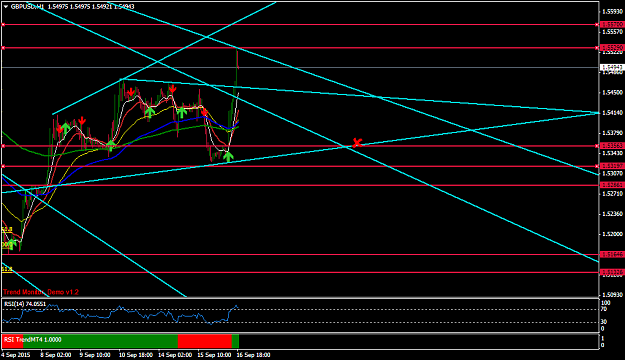Click the 1.53790 price axis label

[612, 133]
